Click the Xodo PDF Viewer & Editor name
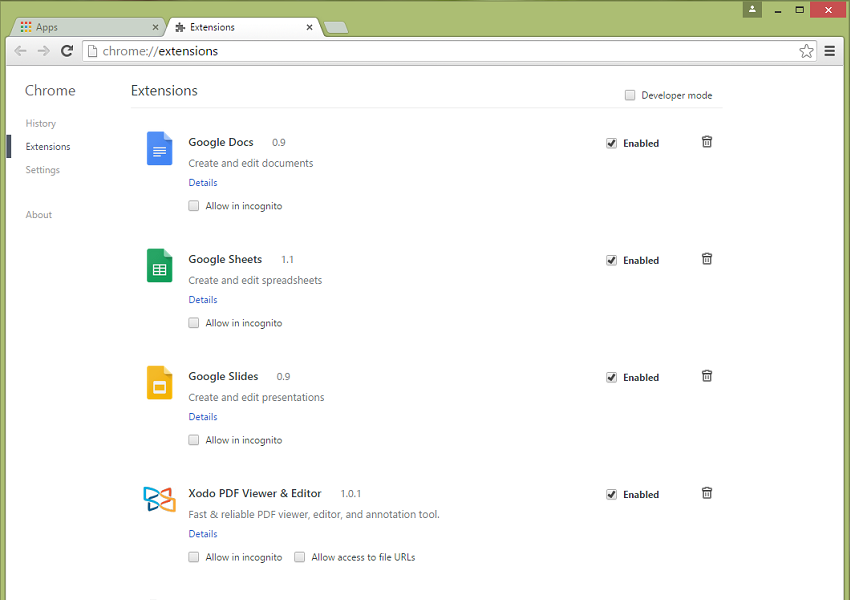Screen dimensions: 850x600 click(255, 493)
